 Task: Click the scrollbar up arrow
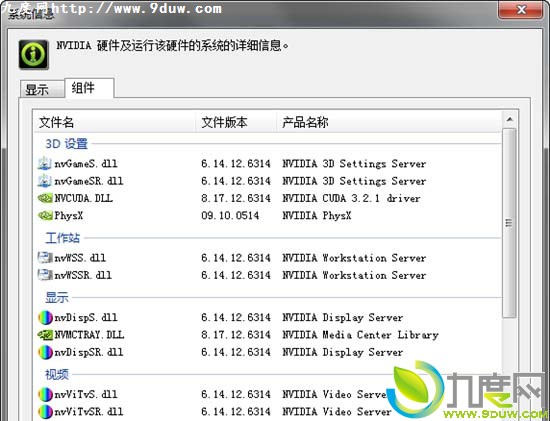509,120
